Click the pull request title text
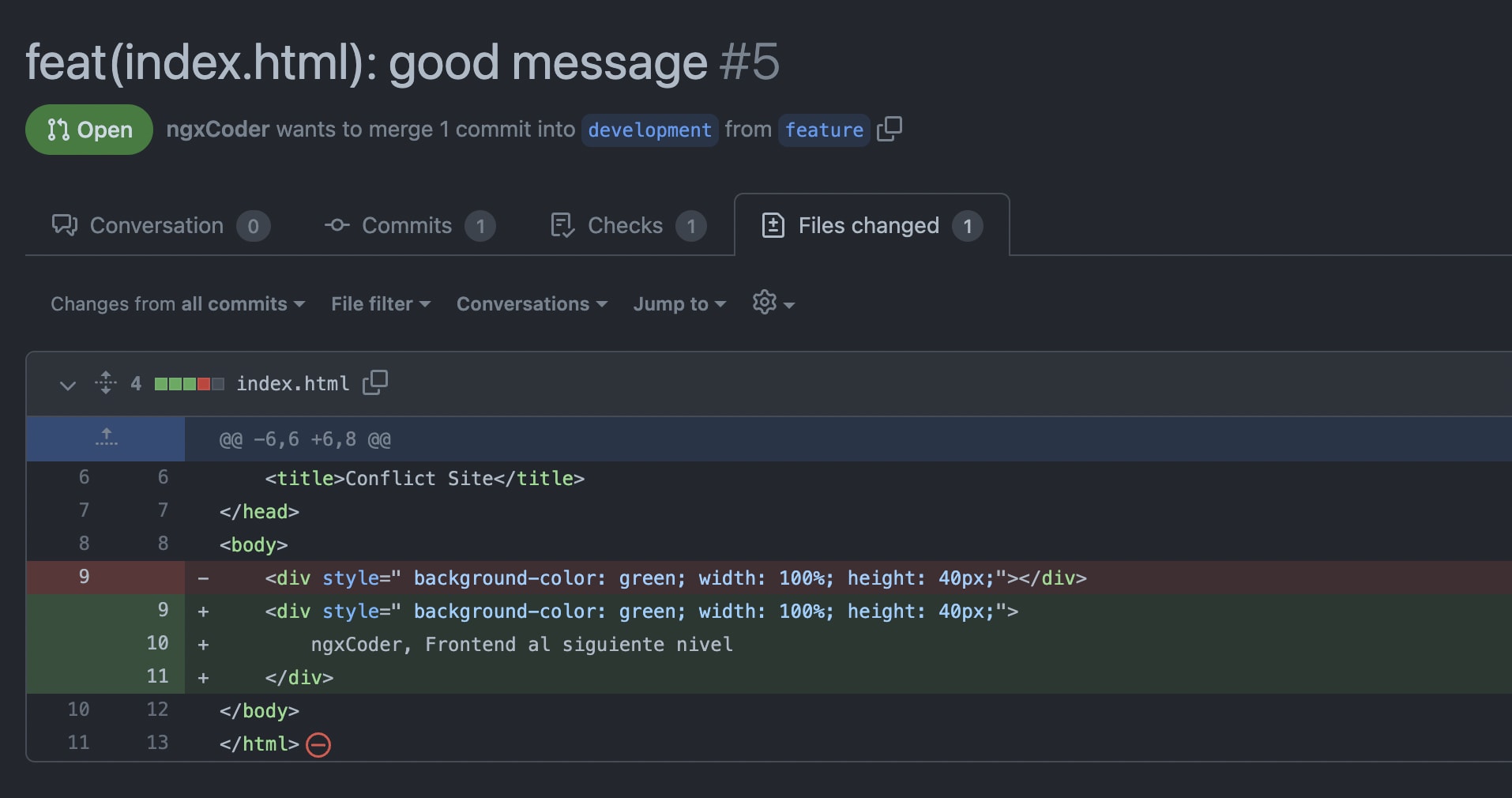 click(x=367, y=62)
